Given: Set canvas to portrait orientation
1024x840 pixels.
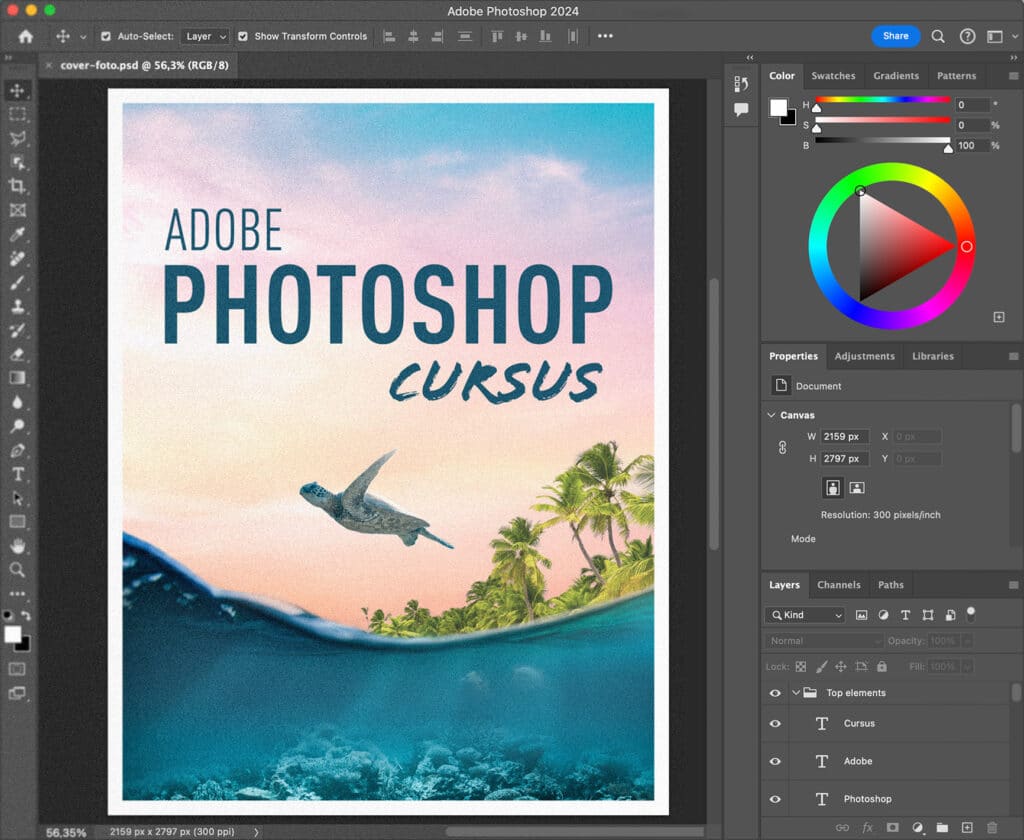Looking at the screenshot, I should pos(832,488).
